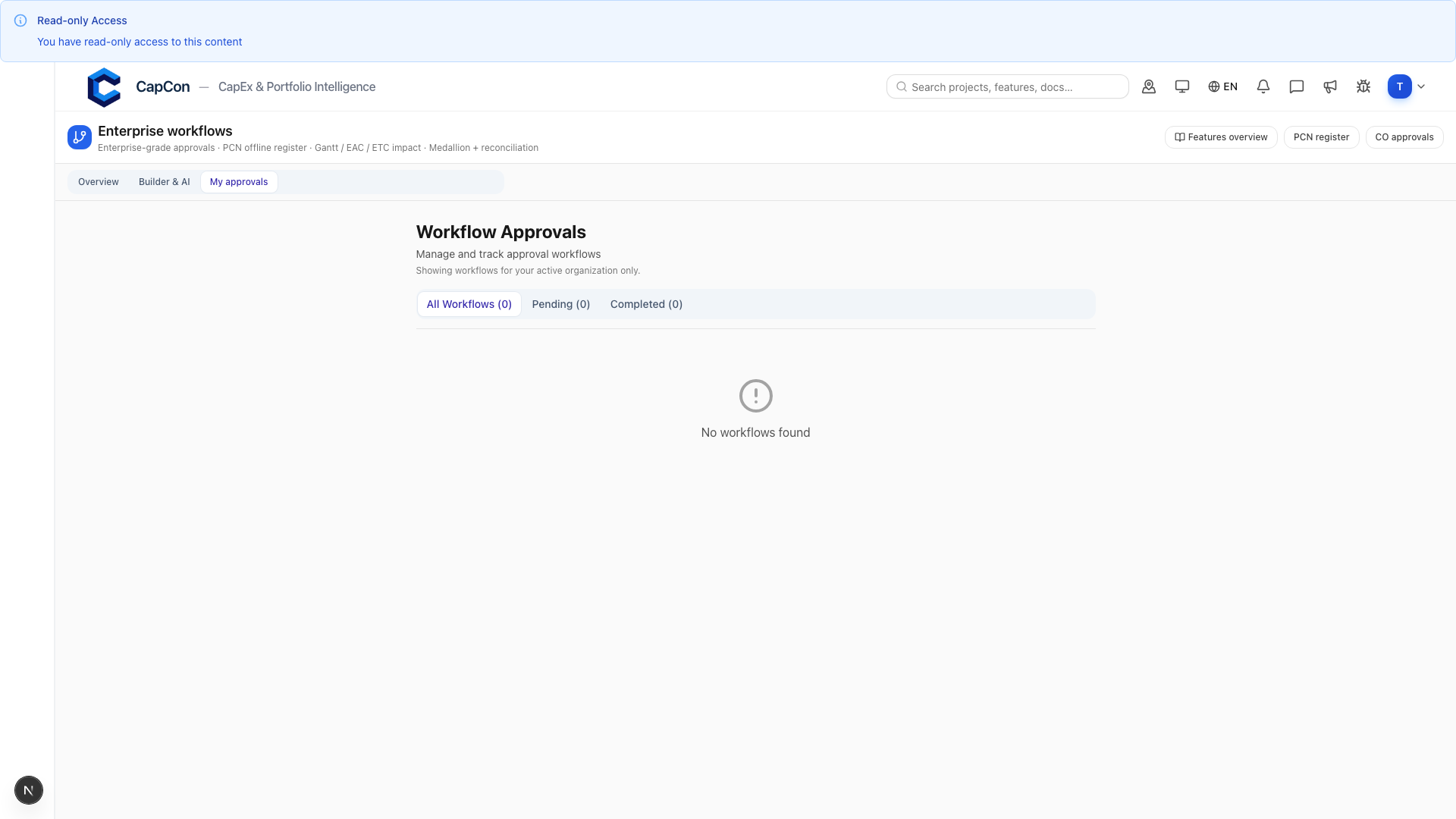Open the notifications bell
1456x819 pixels.
1263,86
